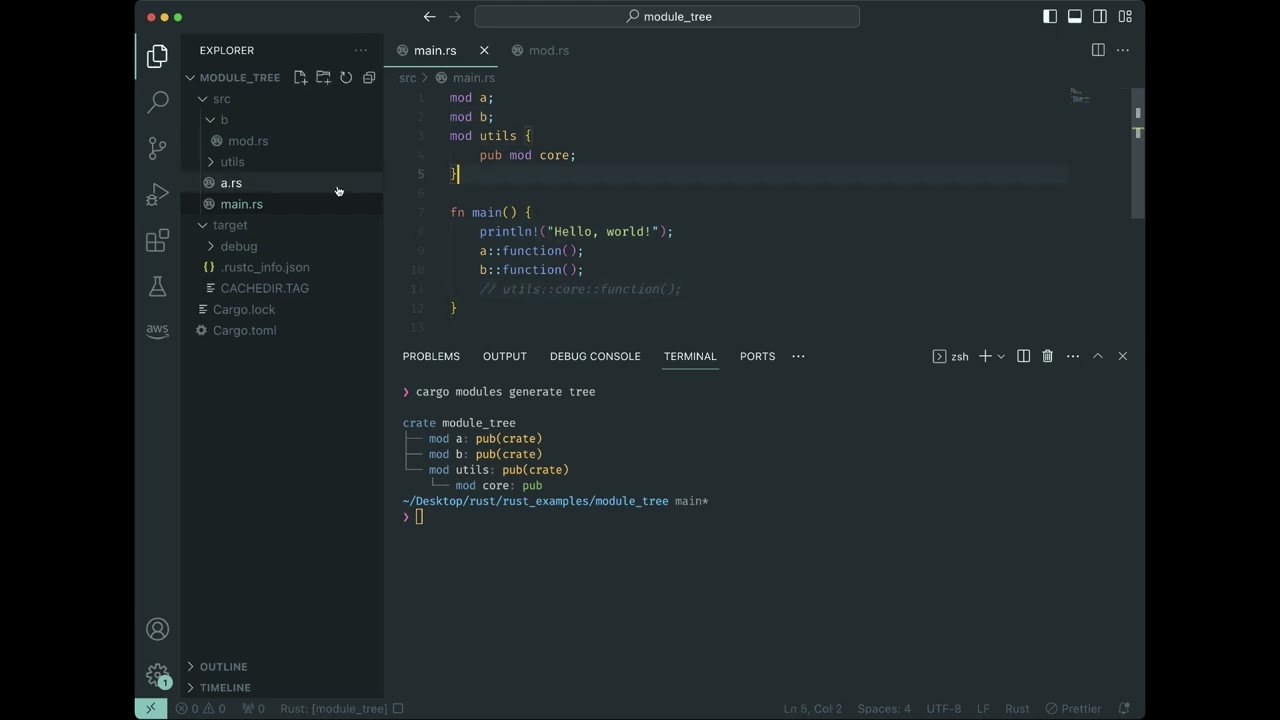
Task: Refresh the Explorer file tree
Action: (346, 77)
